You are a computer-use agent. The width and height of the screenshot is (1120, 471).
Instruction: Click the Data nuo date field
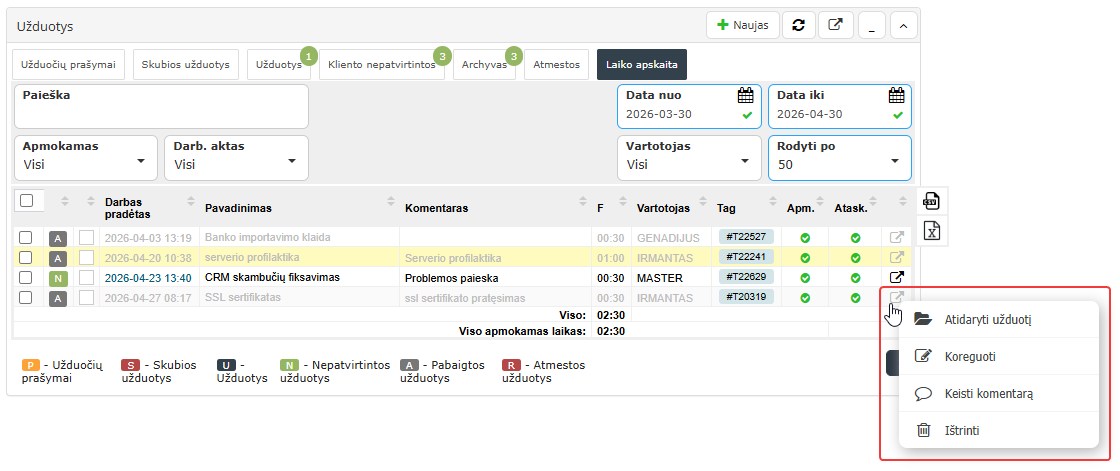689,106
